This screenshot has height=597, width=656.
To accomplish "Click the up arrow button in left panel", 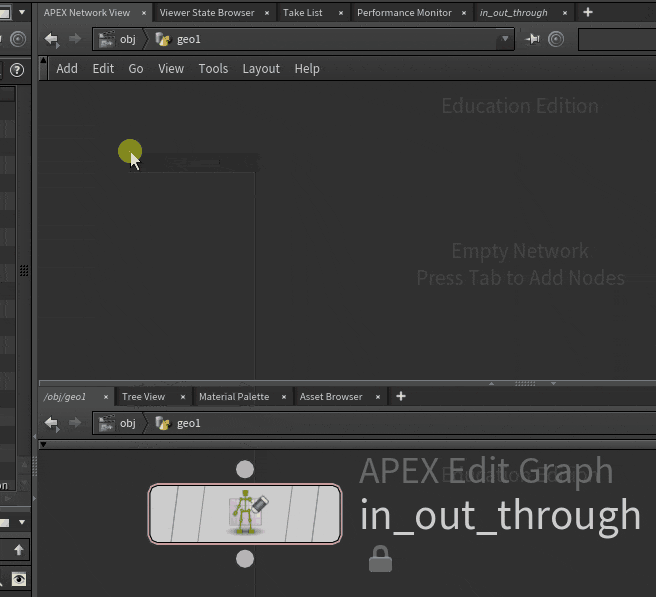I will pos(18,550).
